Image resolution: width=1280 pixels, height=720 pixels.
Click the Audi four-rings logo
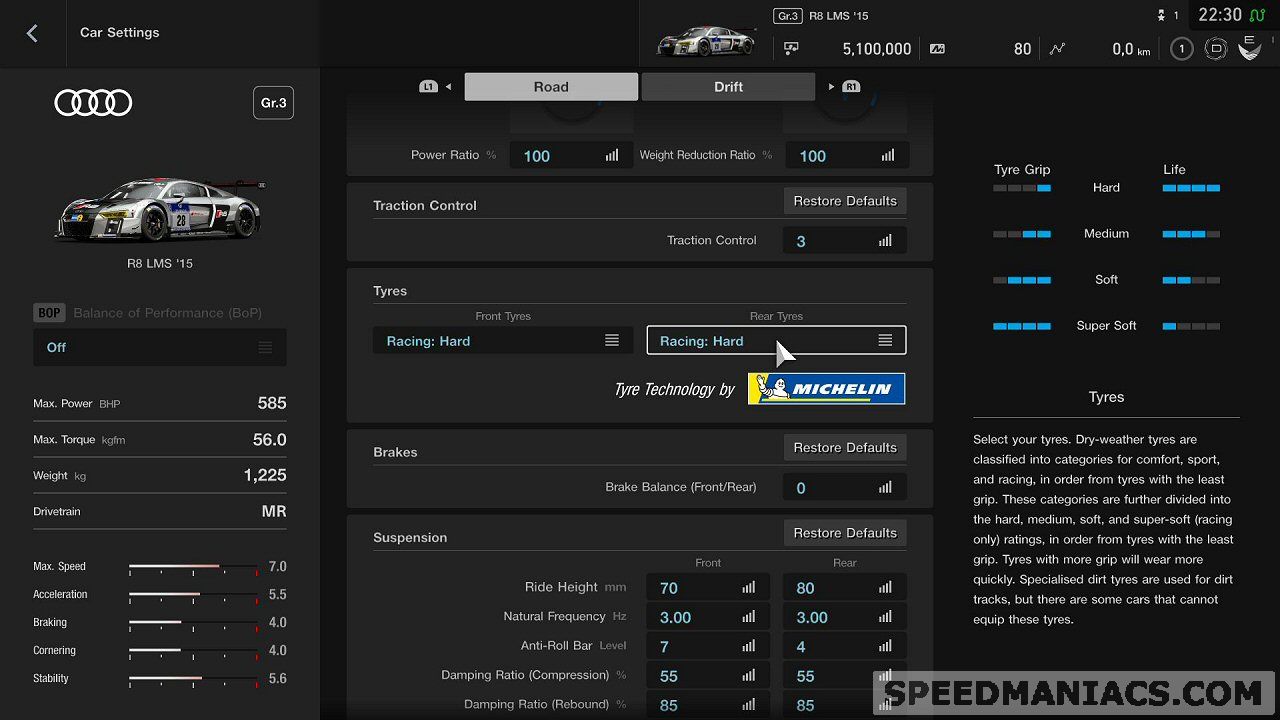[x=93, y=103]
